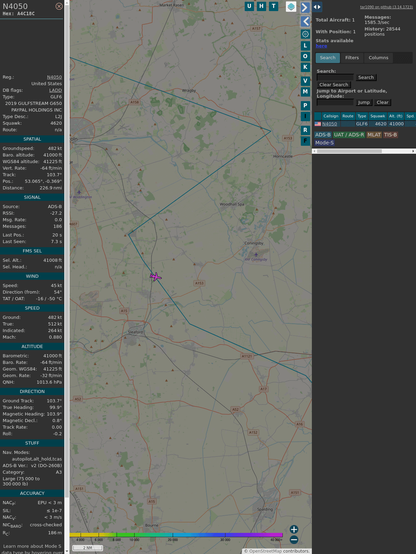The image size is (416, 554).
Task: Click the Clear Search button
Action: click(x=334, y=85)
